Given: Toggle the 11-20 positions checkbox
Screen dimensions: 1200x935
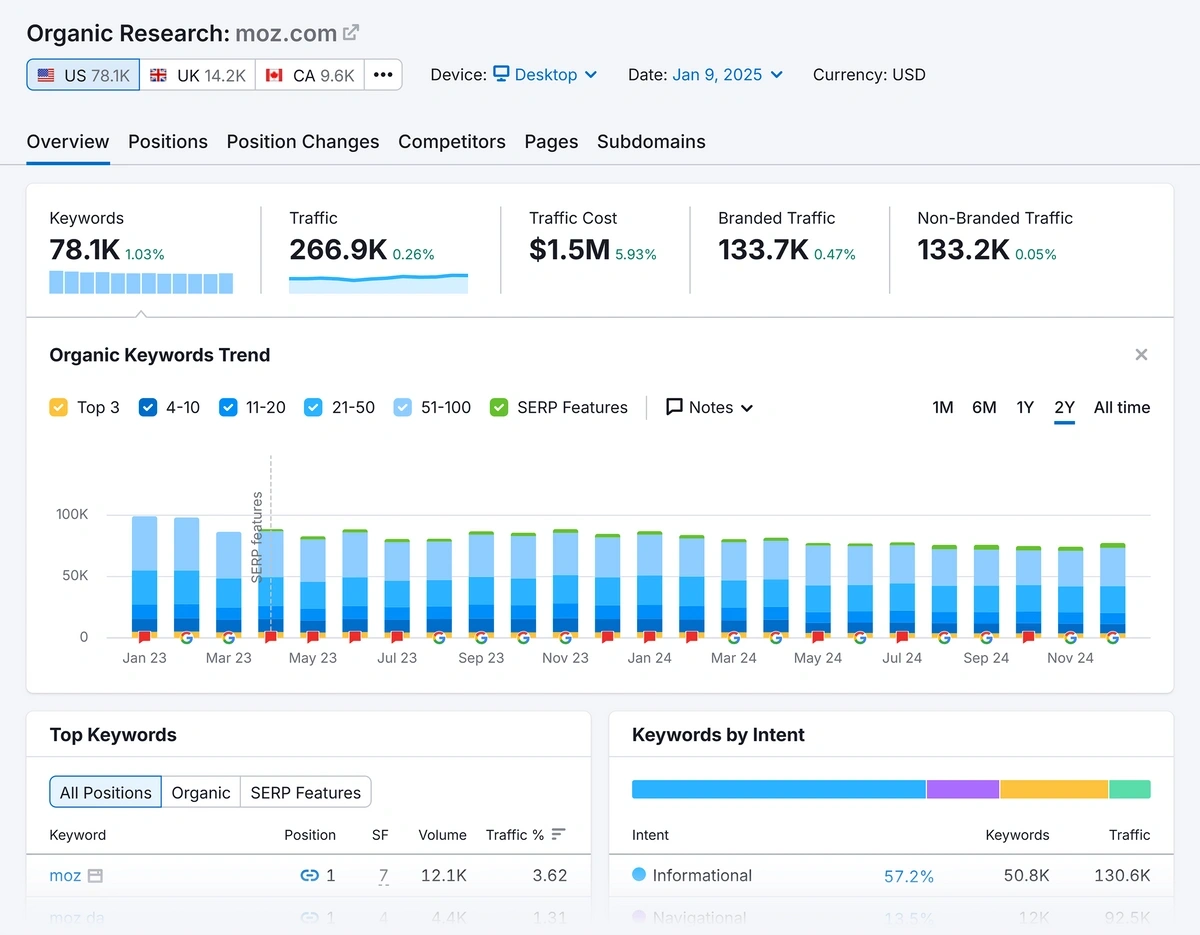Looking at the screenshot, I should tap(228, 407).
